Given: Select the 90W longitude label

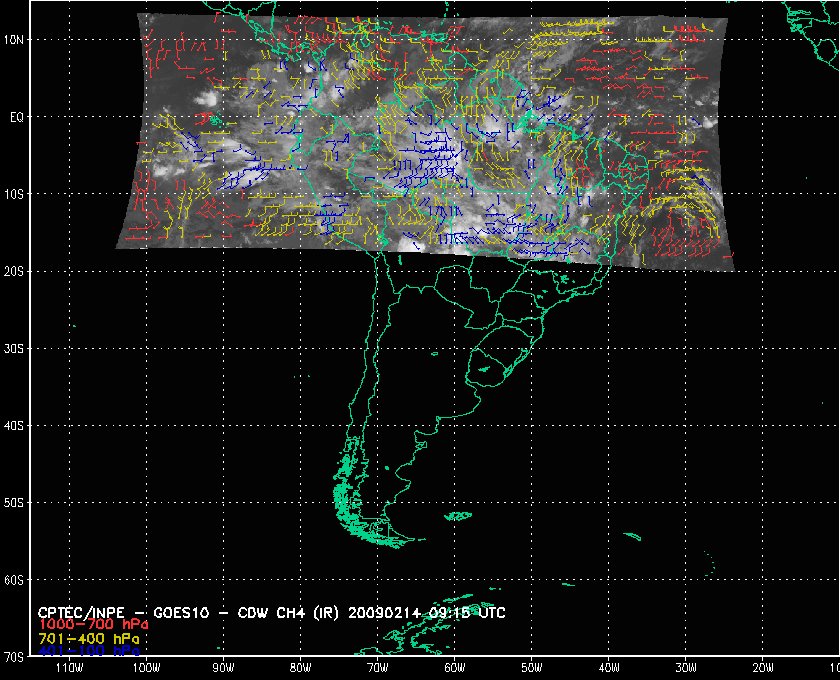Looking at the screenshot, I should (x=222, y=667).
